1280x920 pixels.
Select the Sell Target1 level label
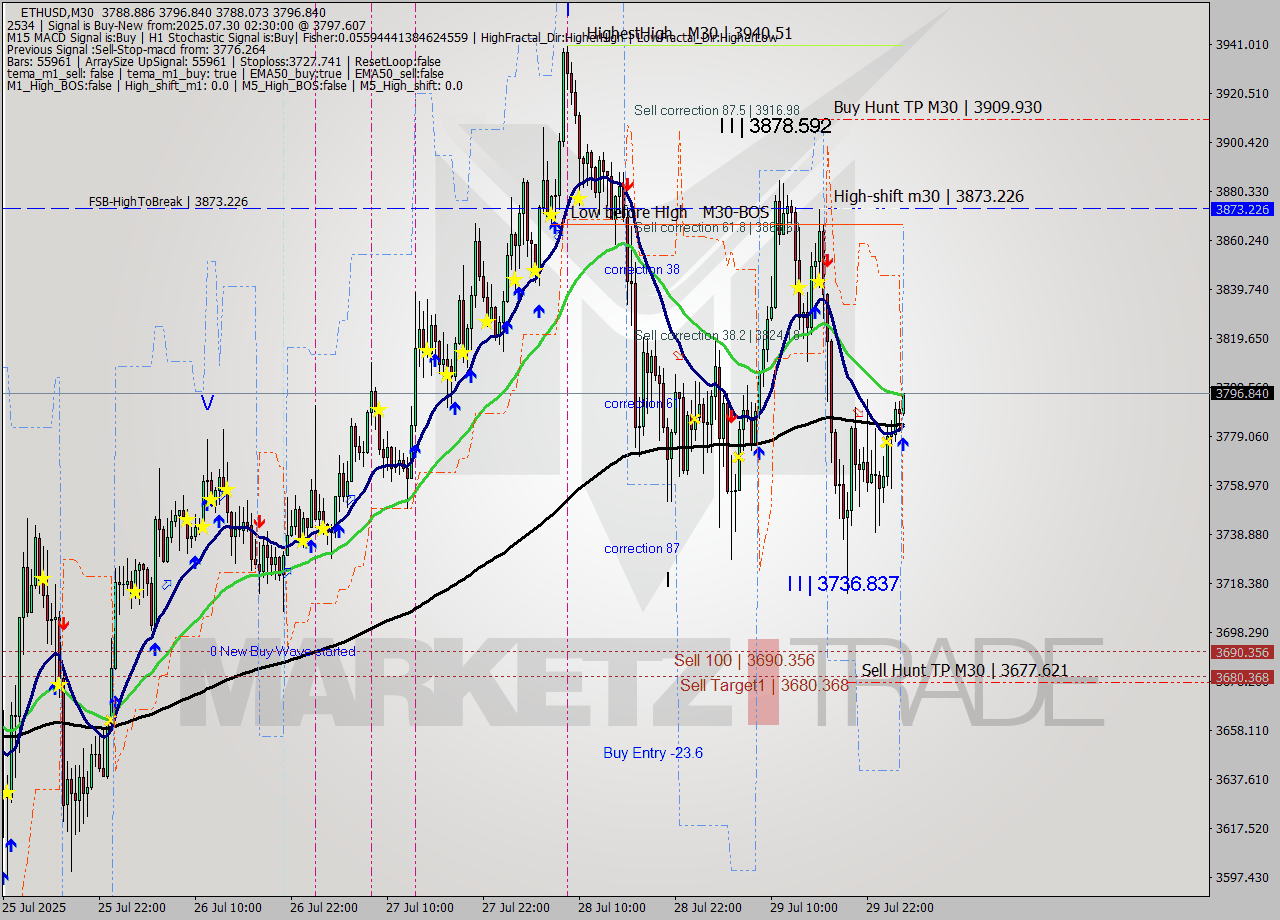tap(763, 685)
